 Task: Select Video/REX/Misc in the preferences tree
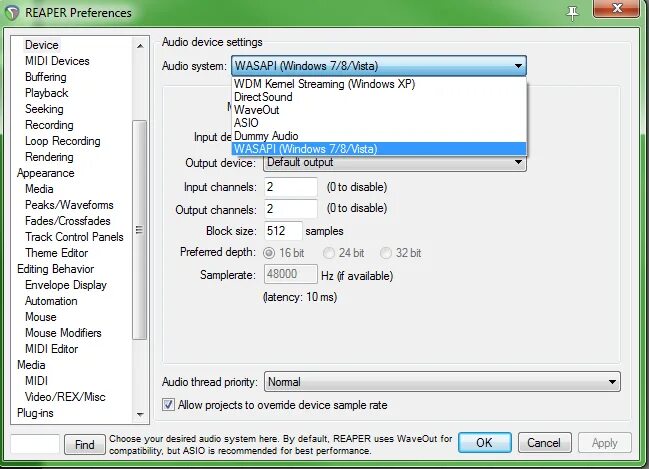[x=65, y=397]
